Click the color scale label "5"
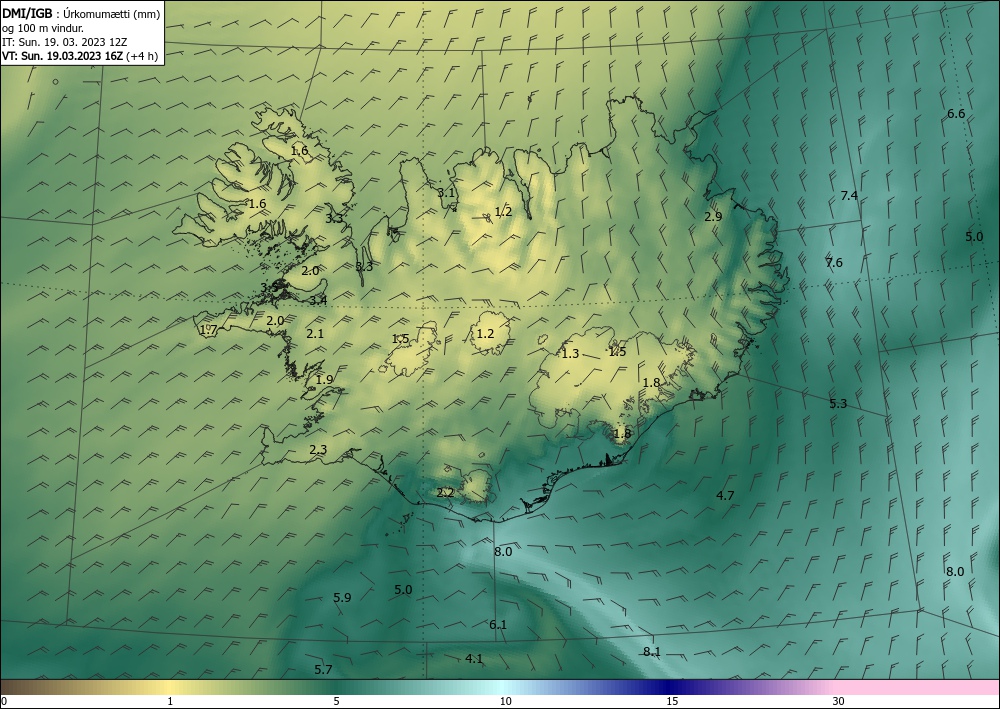Image resolution: width=1000 pixels, height=709 pixels. (336, 702)
